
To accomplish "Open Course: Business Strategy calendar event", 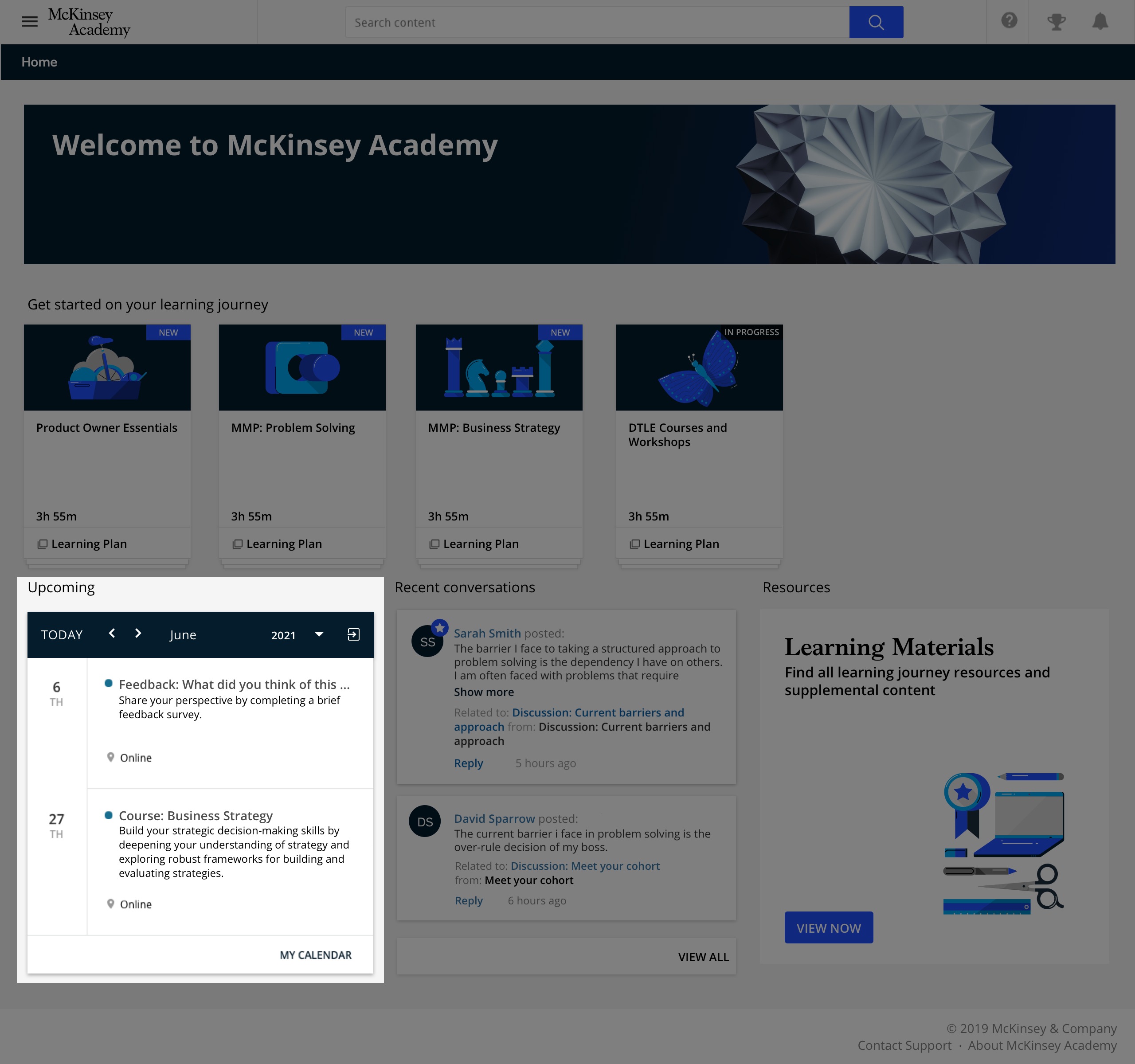I will pos(196,815).
